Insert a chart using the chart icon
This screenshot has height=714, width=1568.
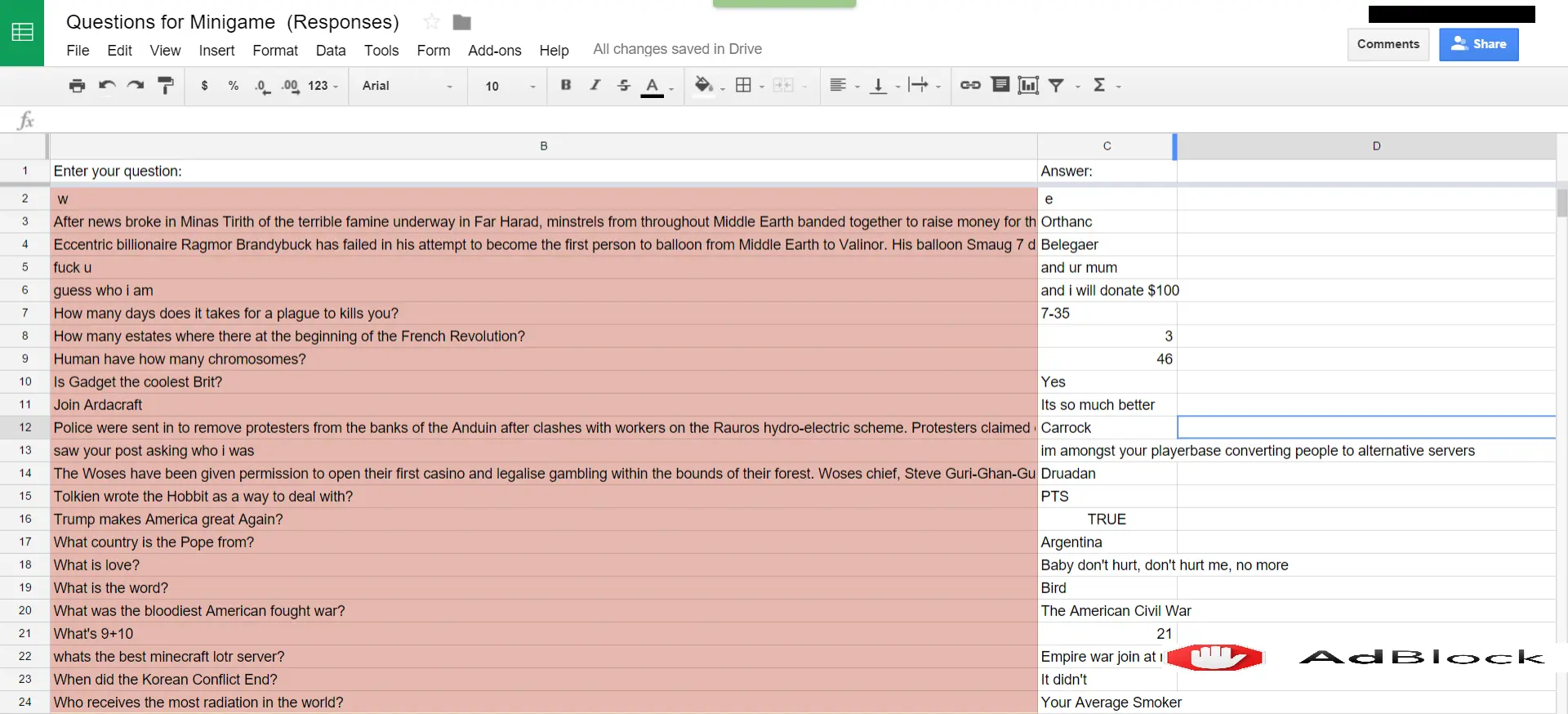tap(1028, 85)
